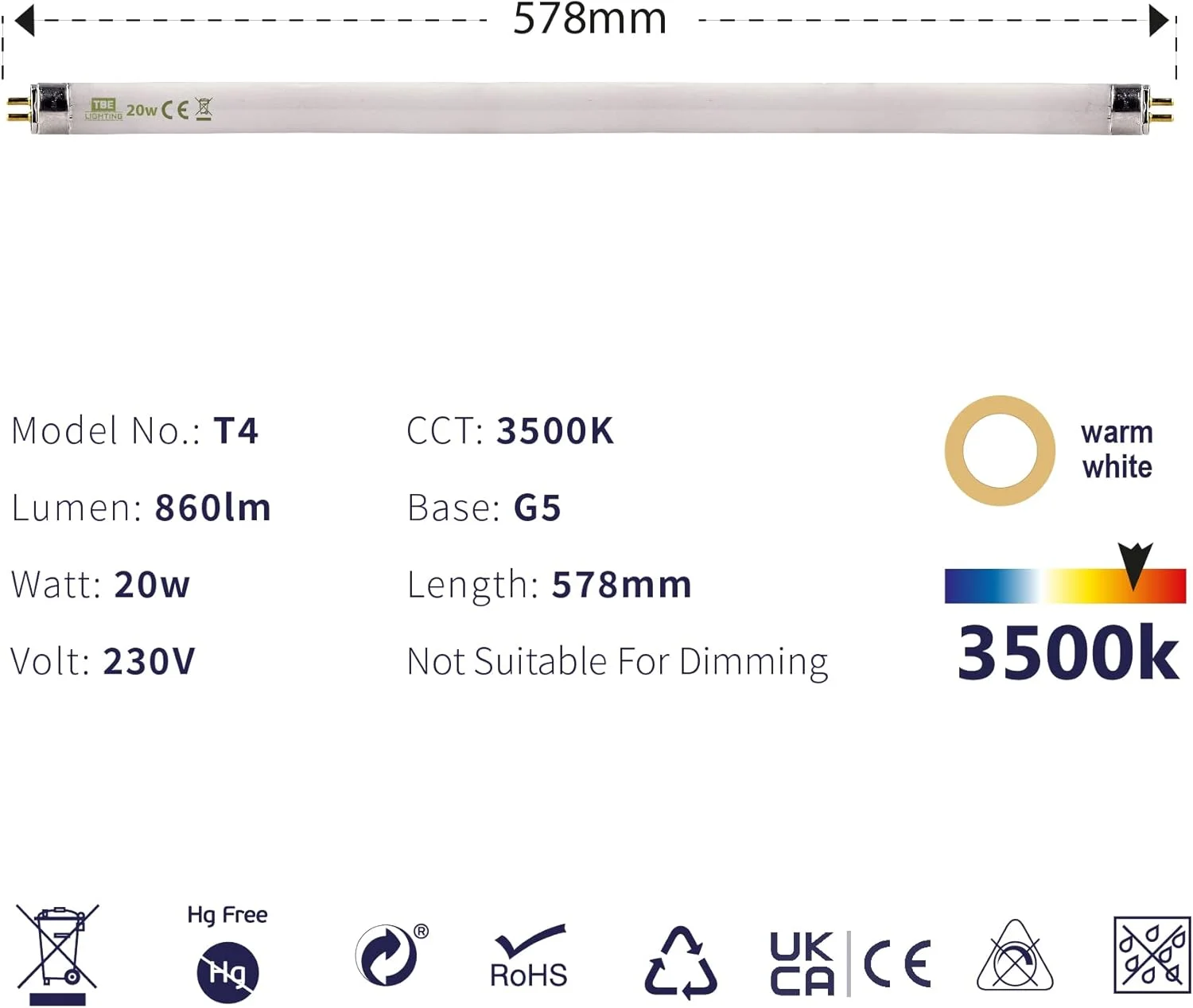Viewport: 1193px width, 1008px height.
Task: Click the RoHS checkmark icon
Action: (529, 955)
